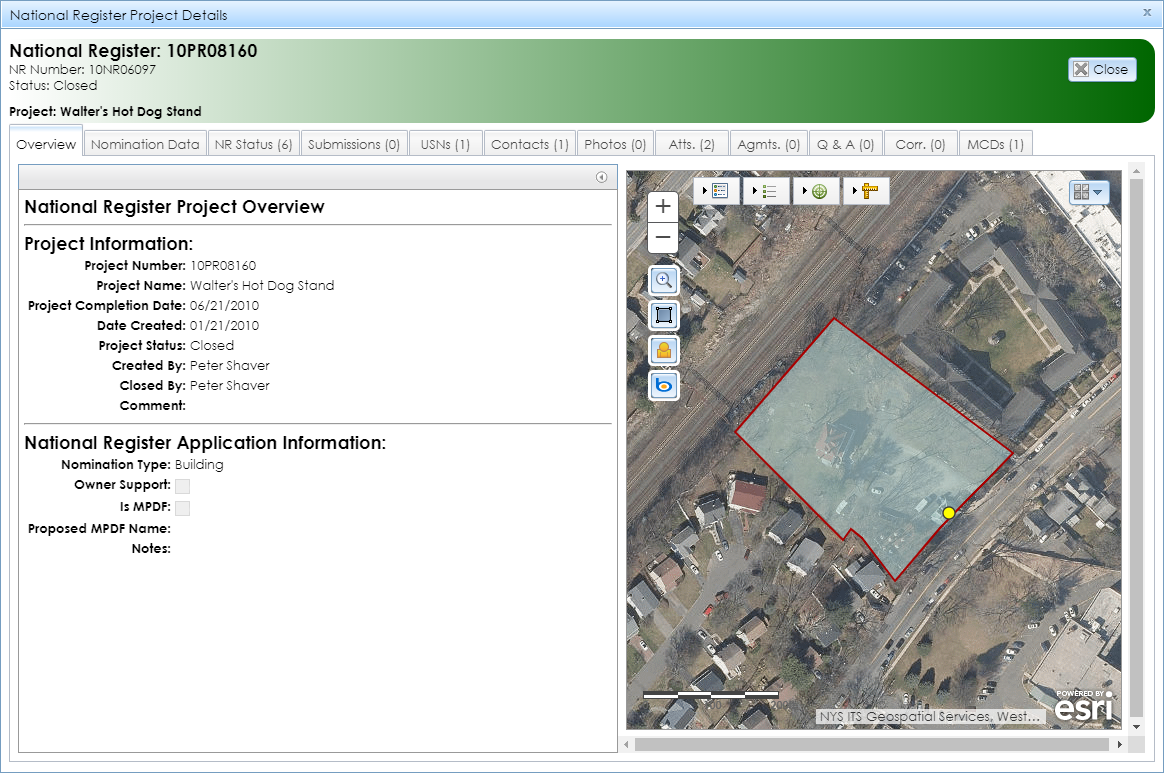Activate the rectangle extent selection tool
Viewport: 1164px width, 773px height.
coord(663,315)
